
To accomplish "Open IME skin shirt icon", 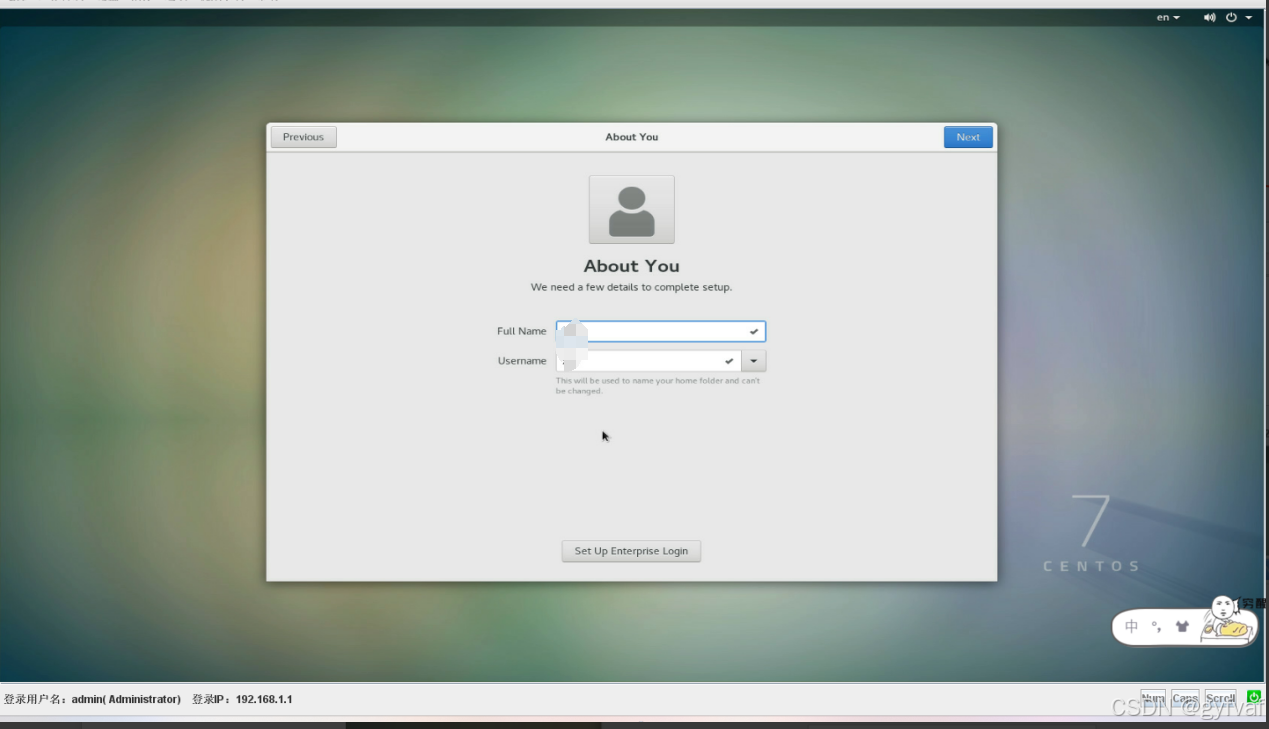I will tap(1183, 627).
